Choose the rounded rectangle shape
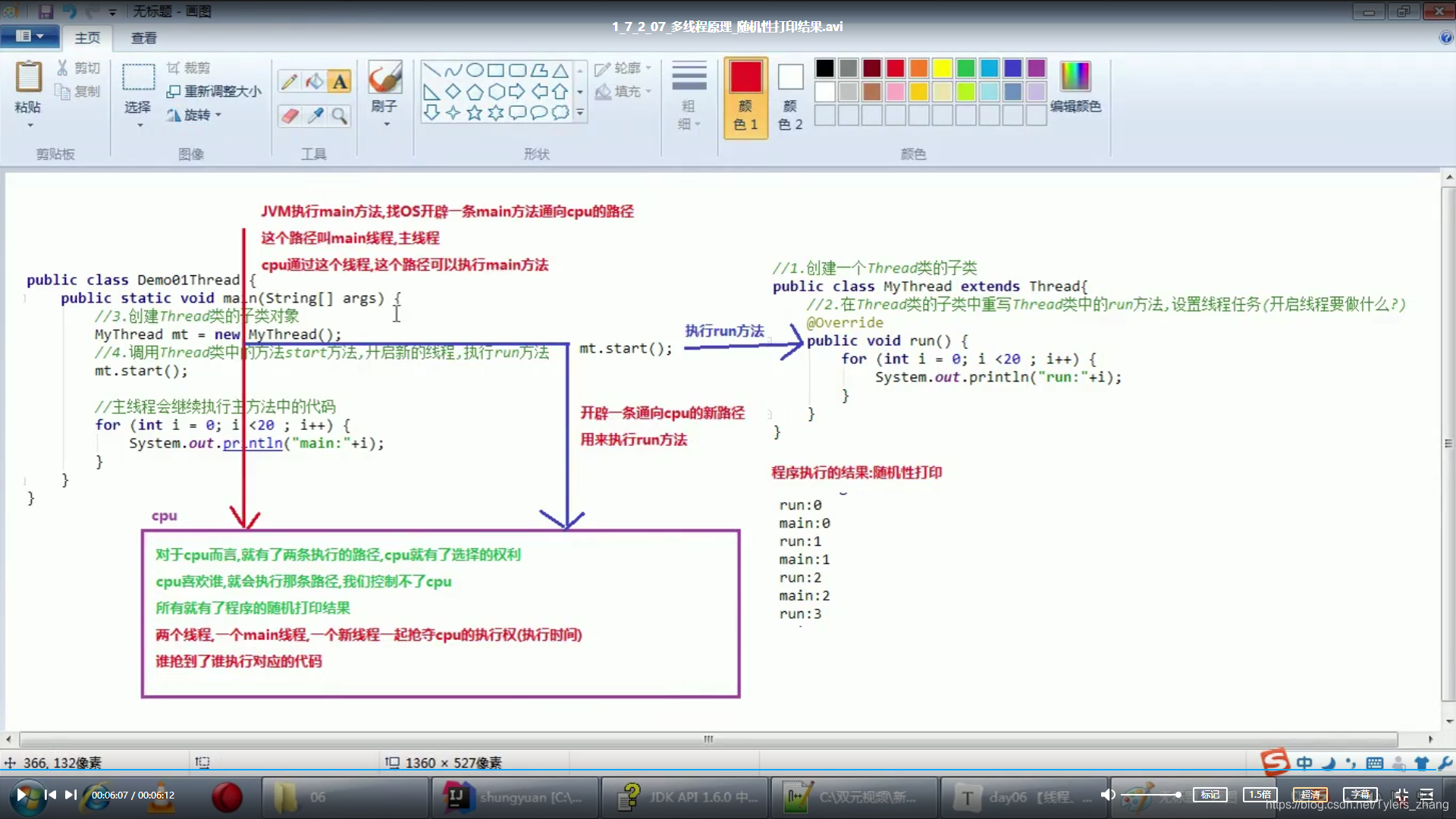Screen dimensions: 1456x819 [x=518, y=71]
